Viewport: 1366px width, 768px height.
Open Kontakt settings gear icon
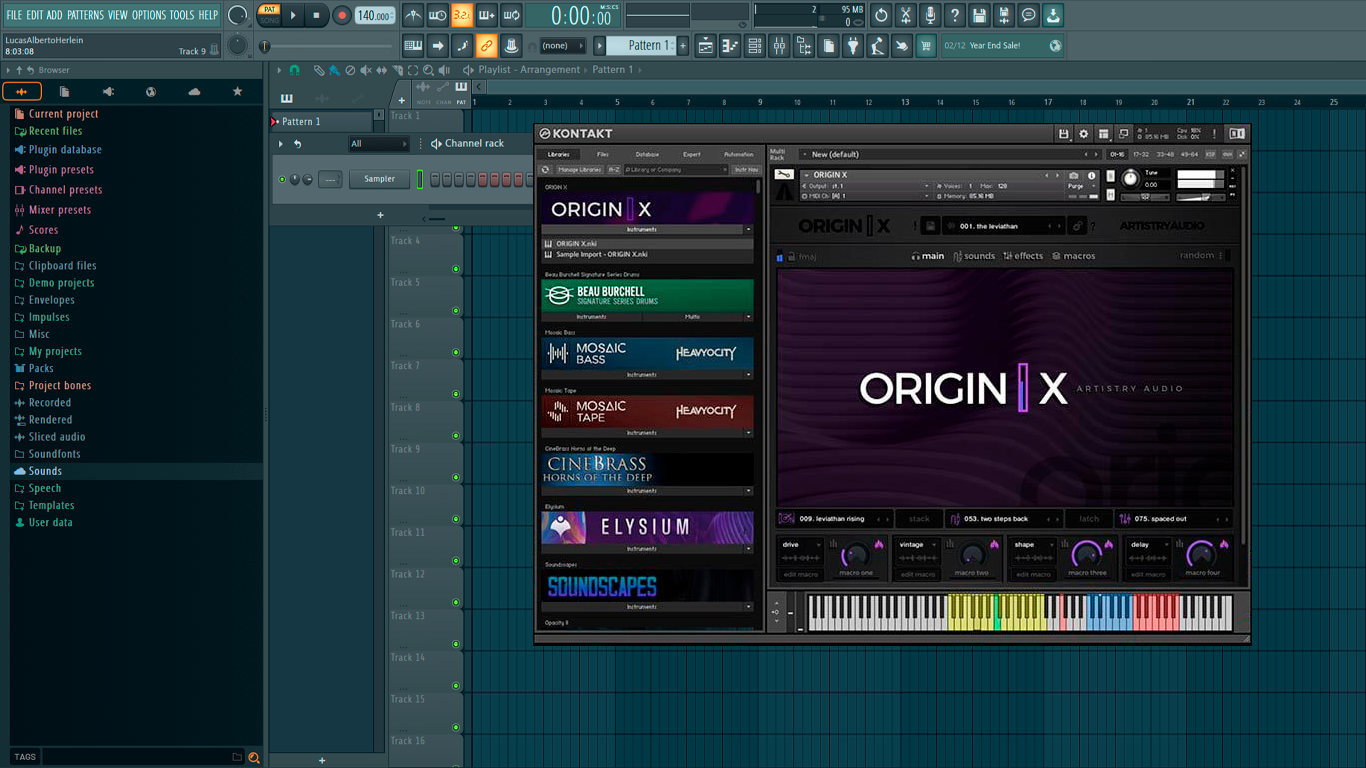1083,134
